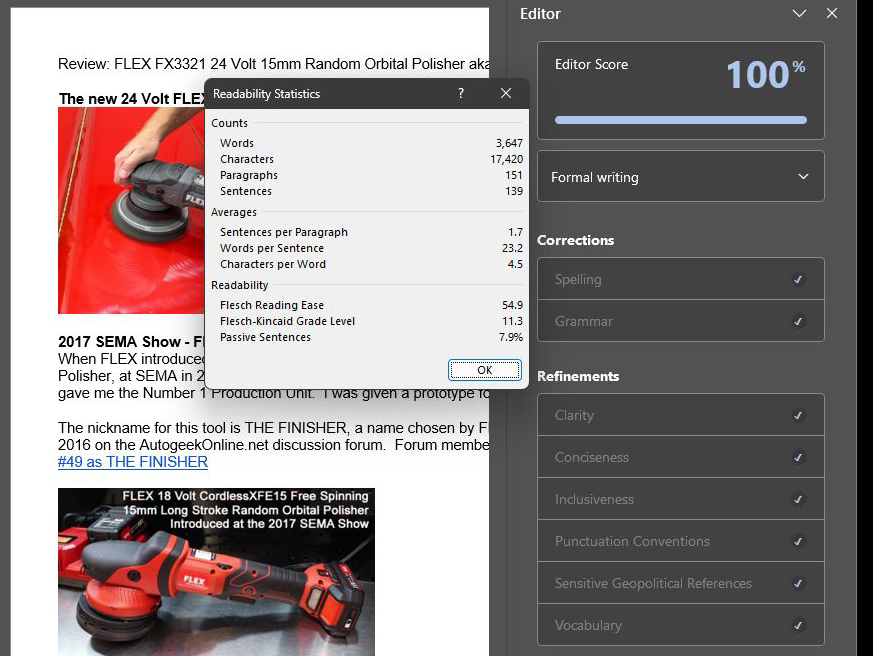Click the Corrections section heading

[x=576, y=240]
